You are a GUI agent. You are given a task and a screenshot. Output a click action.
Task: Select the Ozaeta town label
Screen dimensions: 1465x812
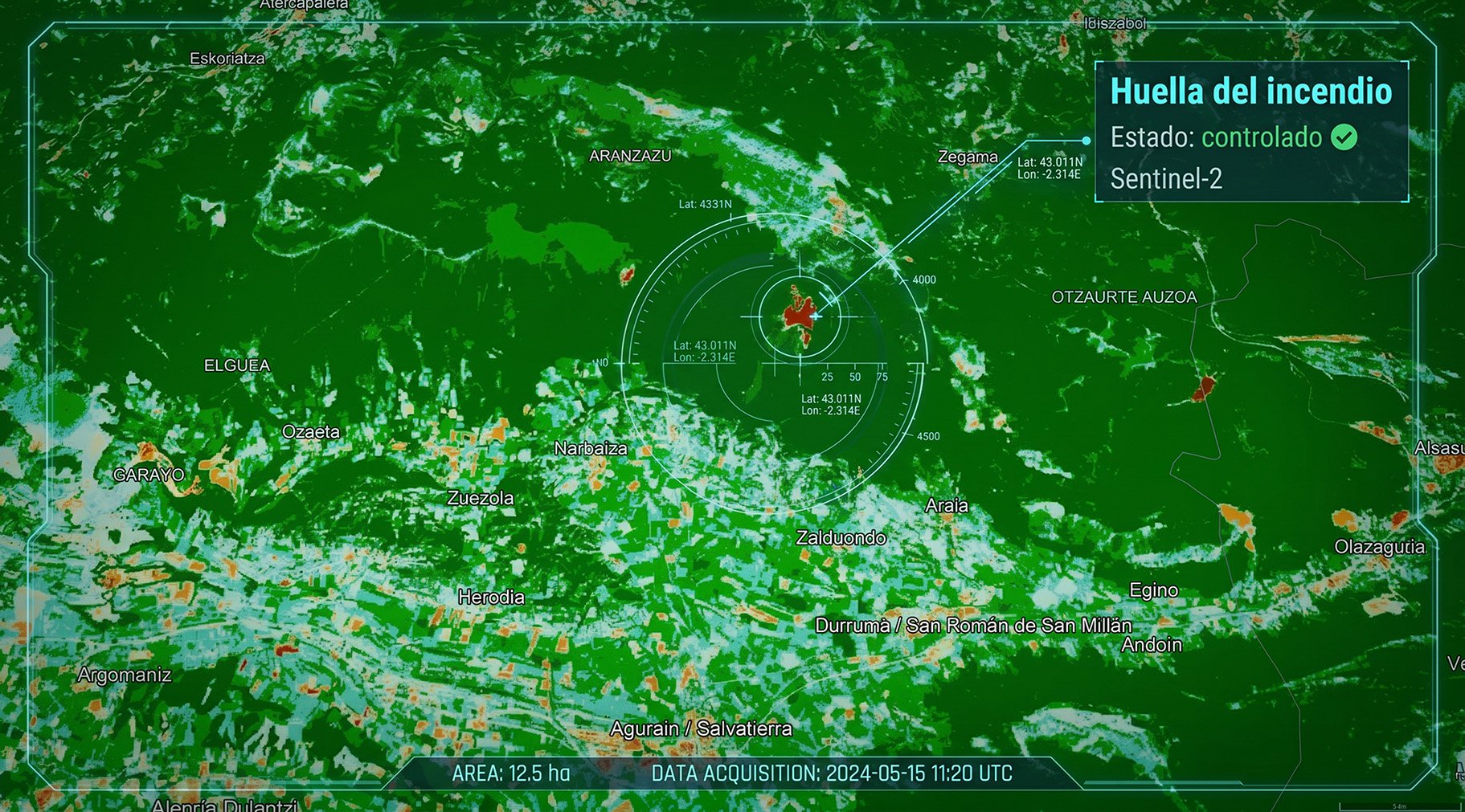tap(311, 432)
